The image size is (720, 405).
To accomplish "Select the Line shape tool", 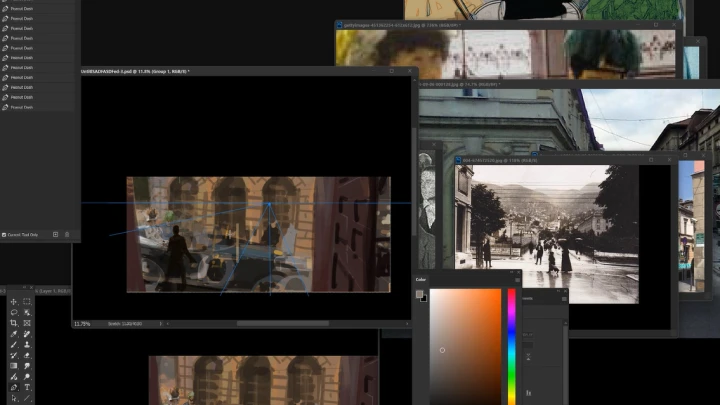I will coord(27,398).
